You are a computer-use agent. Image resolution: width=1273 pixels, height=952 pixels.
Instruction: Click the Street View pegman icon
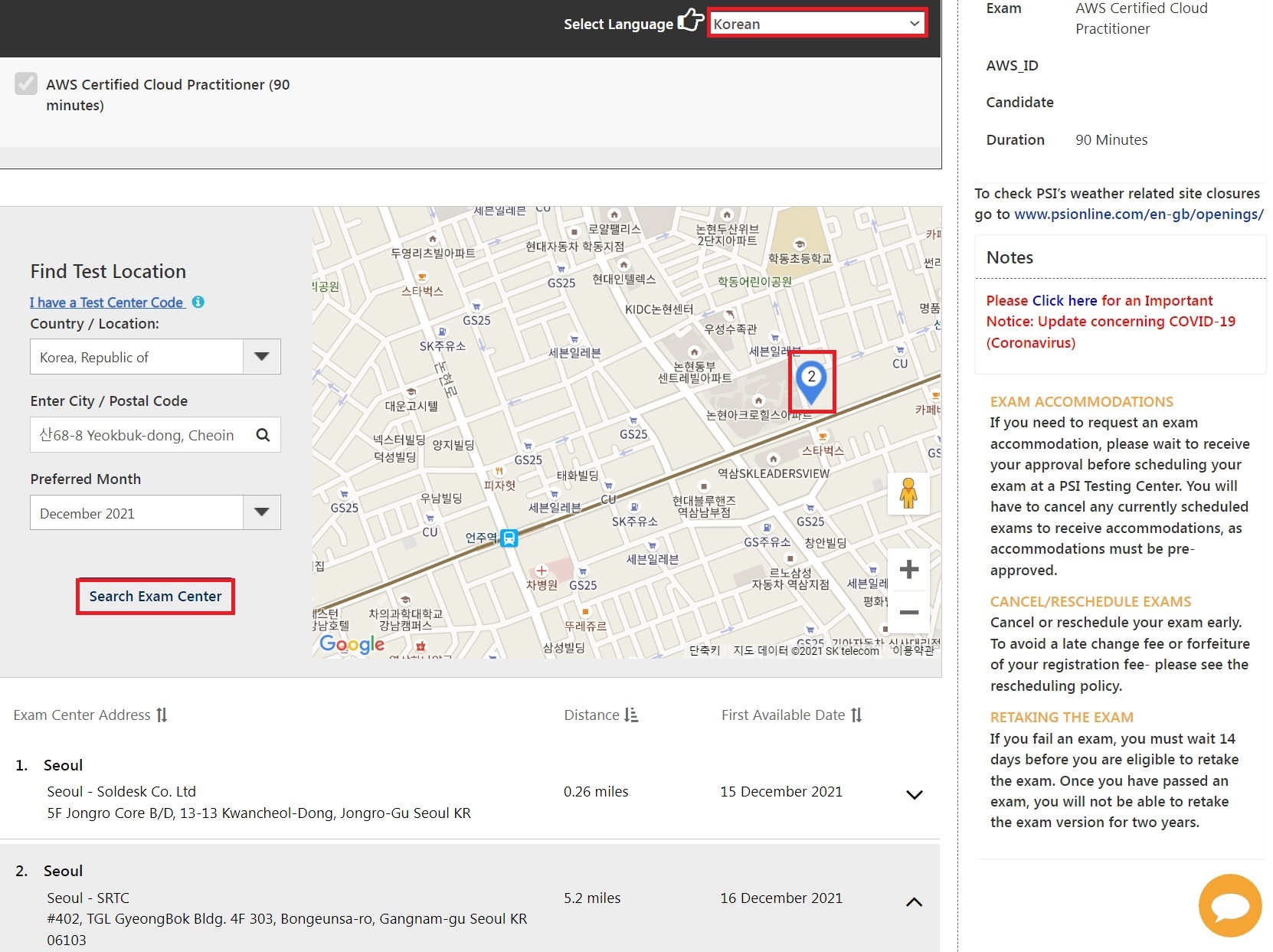[x=908, y=494]
